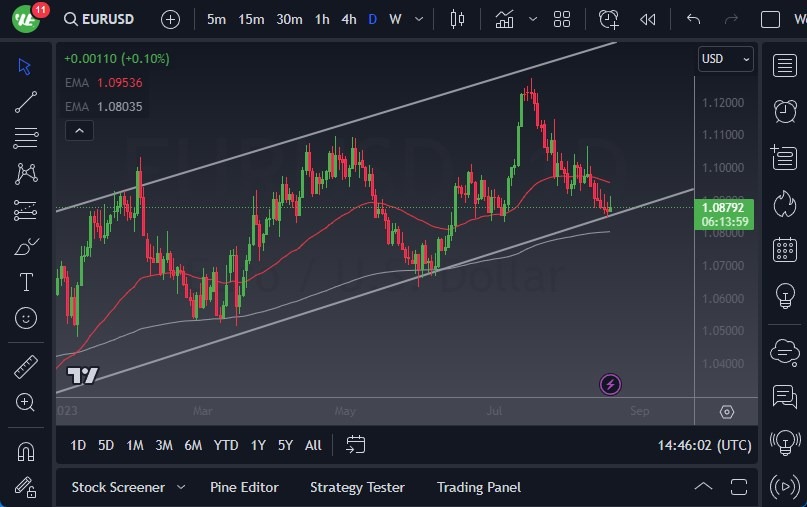Click the EURUSD symbol search field
Viewport: 807px width, 507px height.
tap(100, 19)
